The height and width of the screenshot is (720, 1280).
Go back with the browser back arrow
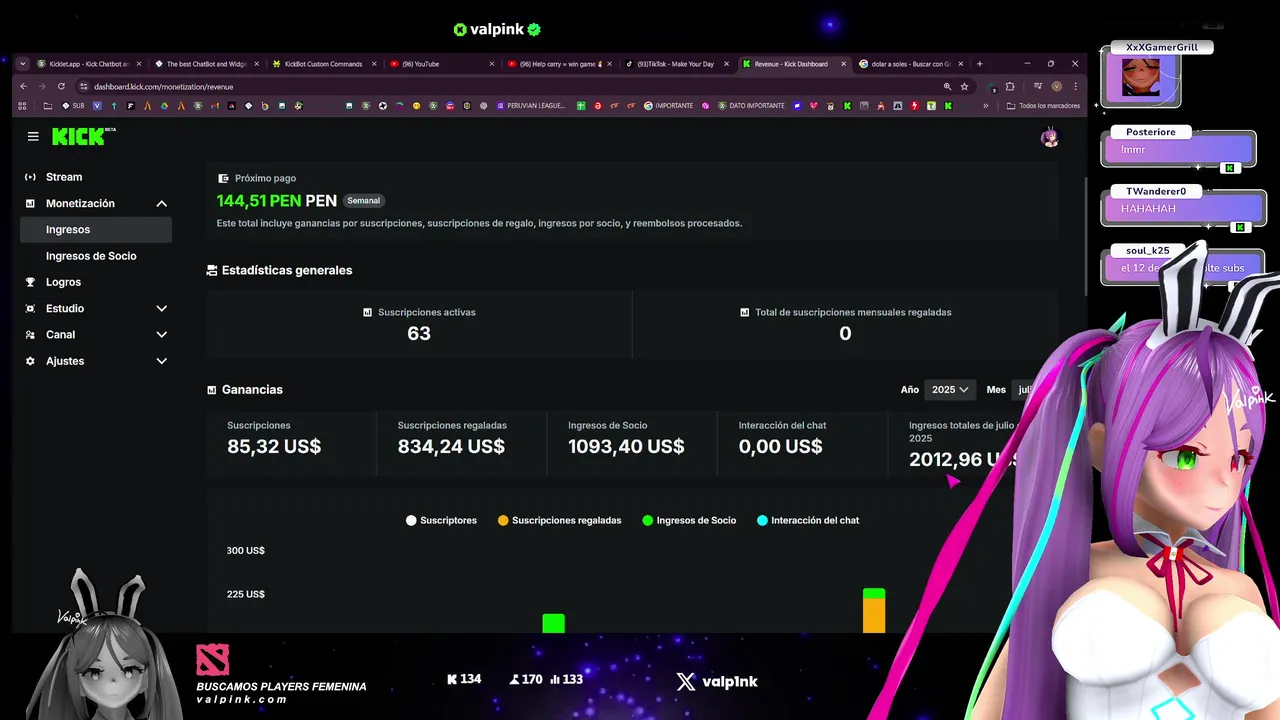point(24,86)
